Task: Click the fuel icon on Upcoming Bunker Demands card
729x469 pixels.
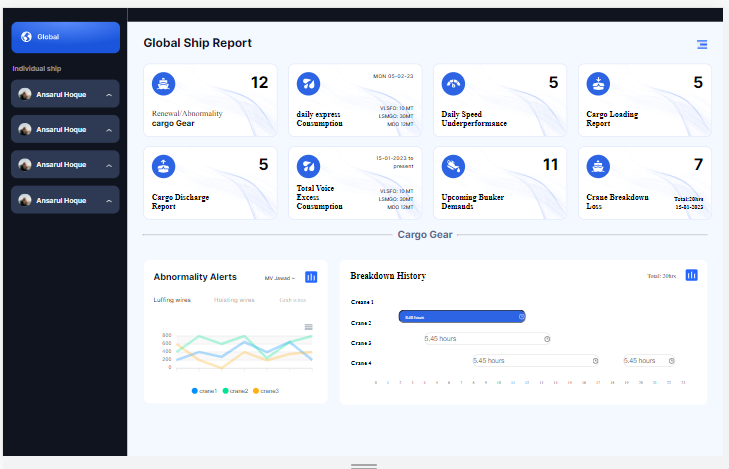Action: pyautogui.click(x=453, y=166)
